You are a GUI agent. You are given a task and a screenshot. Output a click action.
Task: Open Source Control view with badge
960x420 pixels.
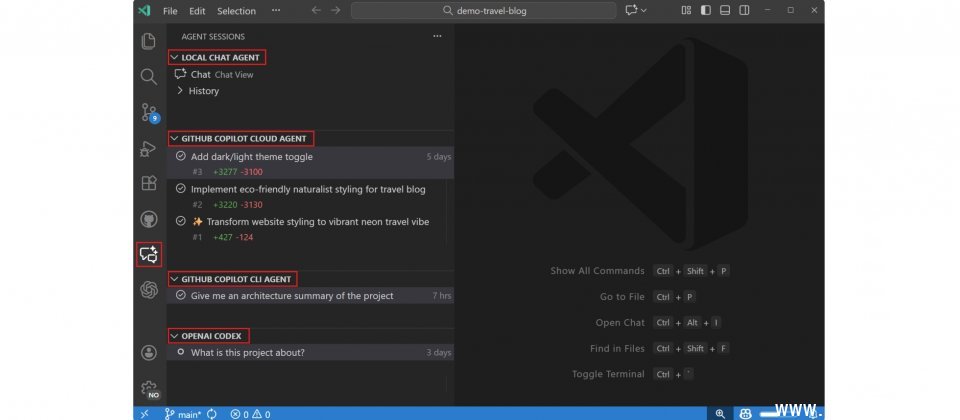tap(149, 113)
